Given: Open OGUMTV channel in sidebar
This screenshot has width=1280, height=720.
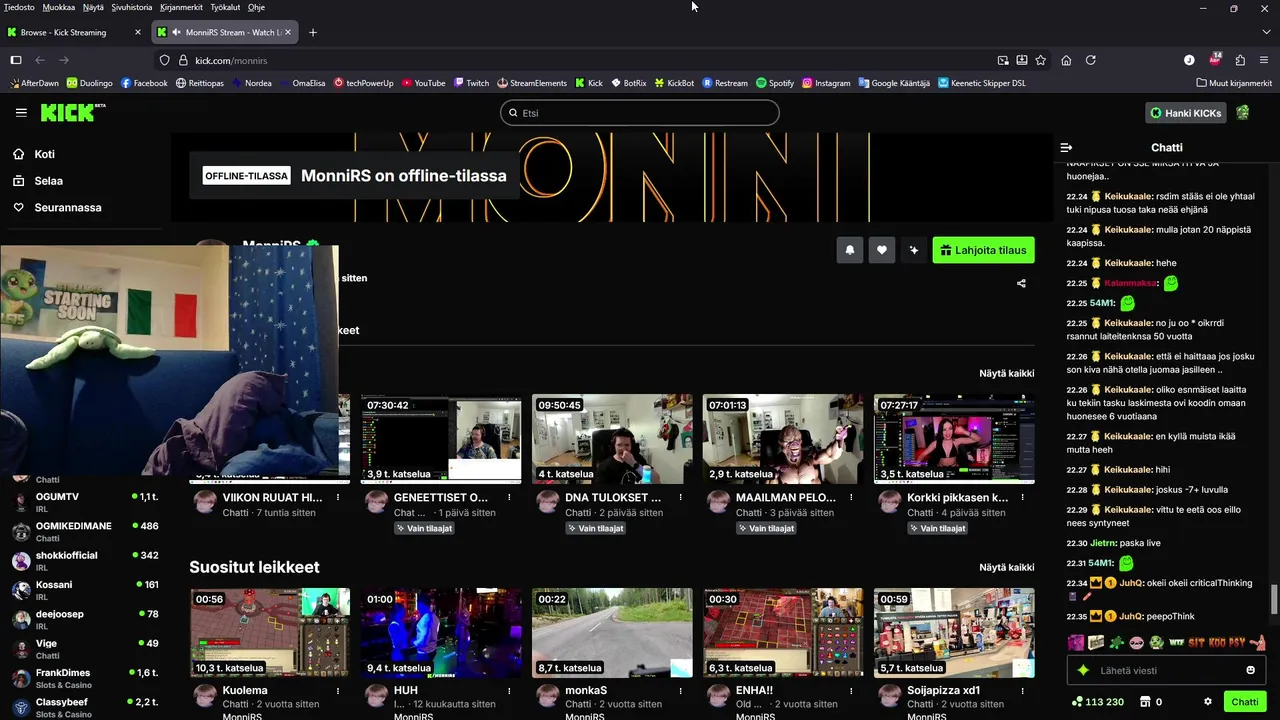Looking at the screenshot, I should [x=85, y=502].
